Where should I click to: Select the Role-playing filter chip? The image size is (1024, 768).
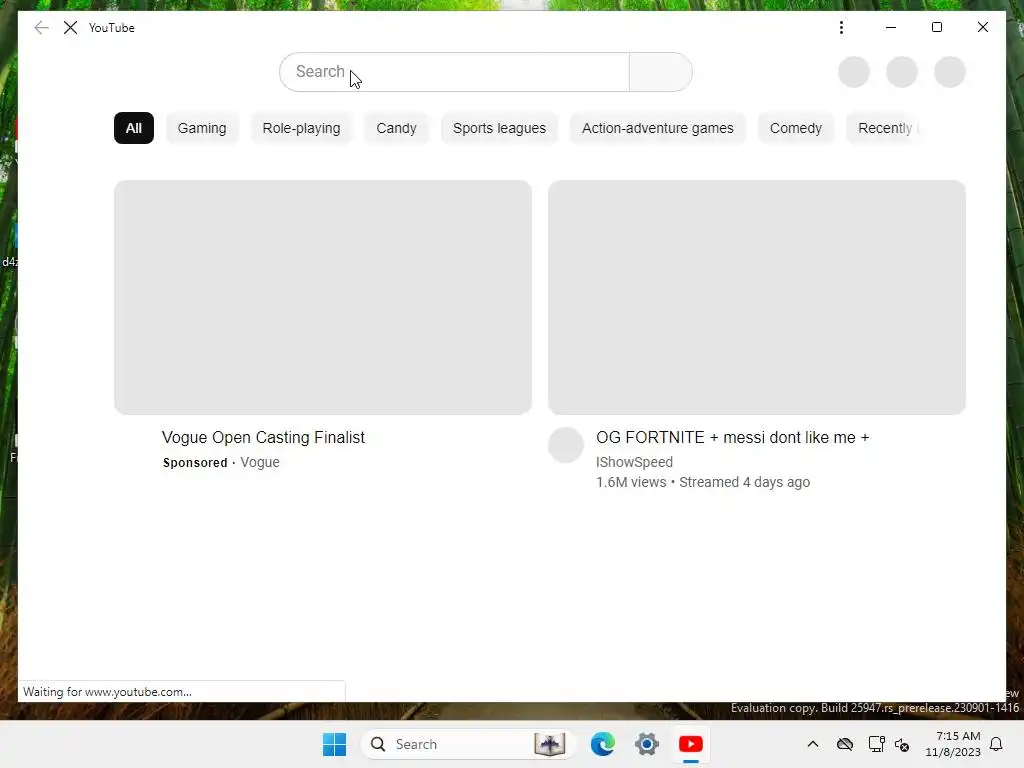(301, 128)
